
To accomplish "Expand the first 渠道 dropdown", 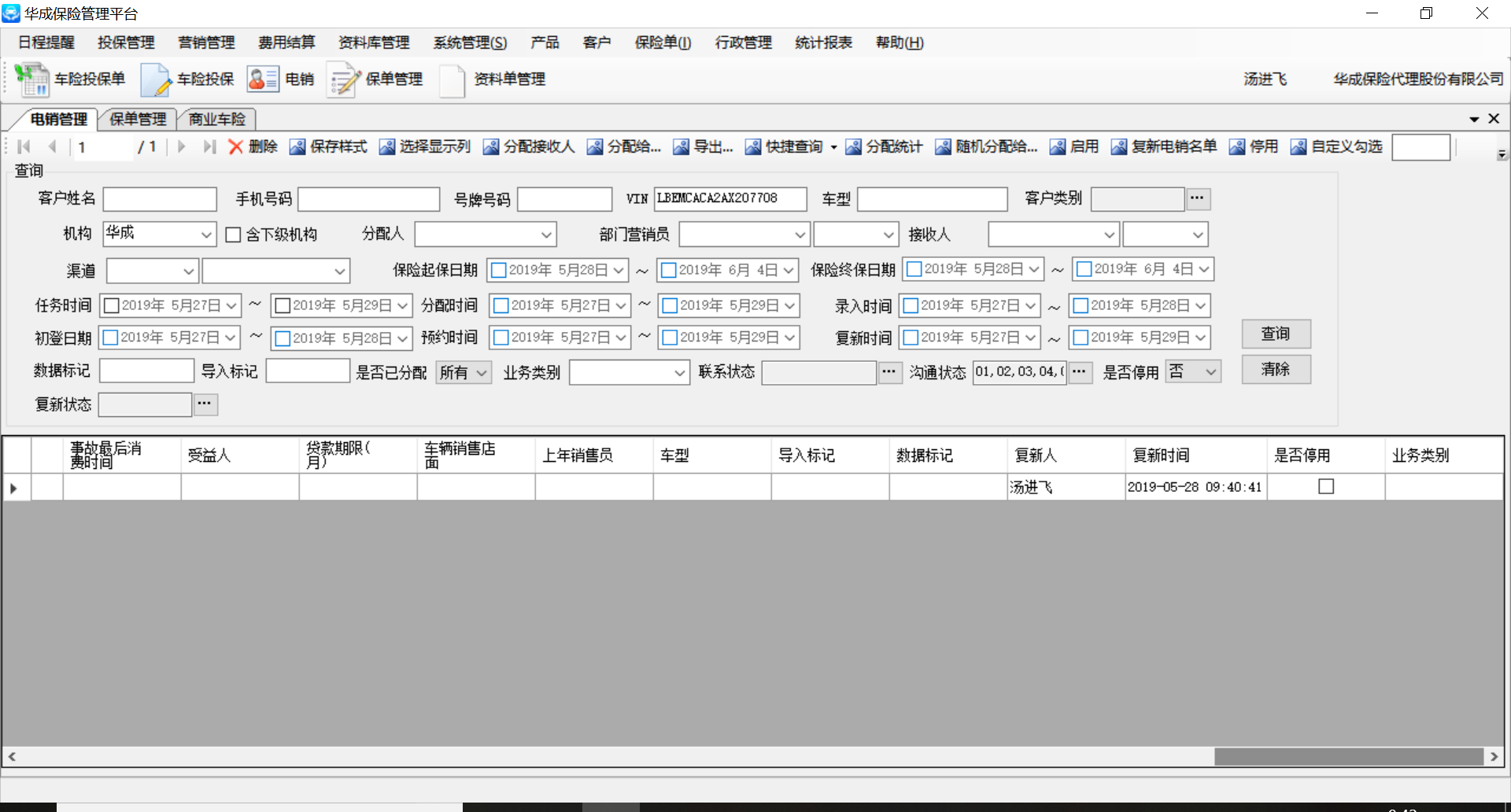I will [189, 271].
